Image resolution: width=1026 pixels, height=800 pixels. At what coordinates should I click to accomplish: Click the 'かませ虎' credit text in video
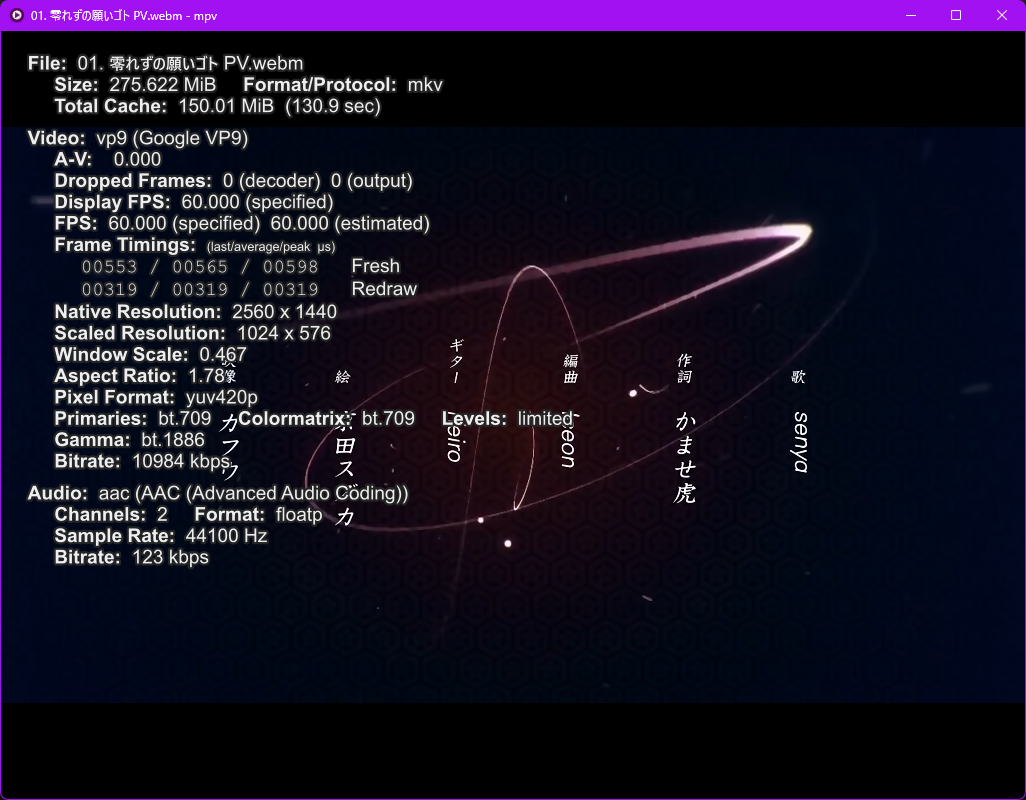click(x=684, y=458)
